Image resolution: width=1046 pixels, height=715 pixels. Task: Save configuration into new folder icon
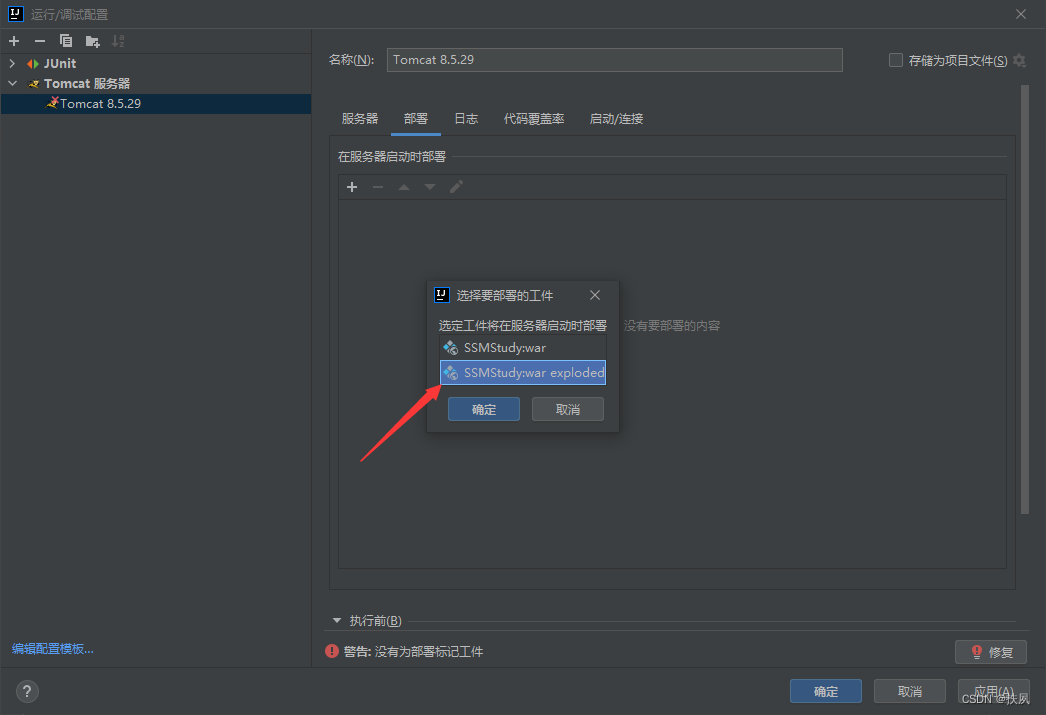(x=92, y=41)
